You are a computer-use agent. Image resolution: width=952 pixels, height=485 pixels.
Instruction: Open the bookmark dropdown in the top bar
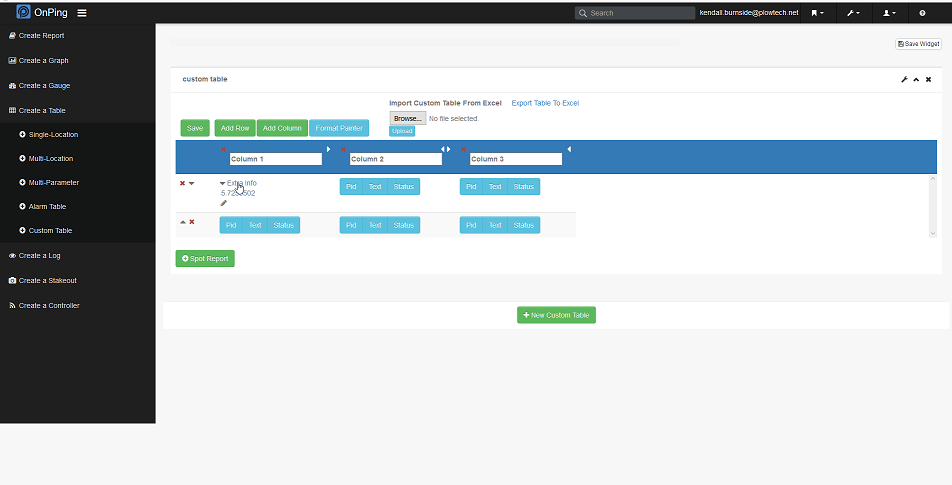pos(817,13)
